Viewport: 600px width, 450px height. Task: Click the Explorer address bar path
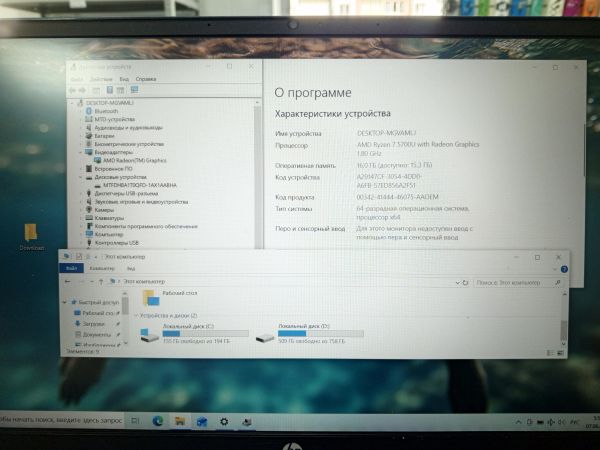tap(144, 282)
